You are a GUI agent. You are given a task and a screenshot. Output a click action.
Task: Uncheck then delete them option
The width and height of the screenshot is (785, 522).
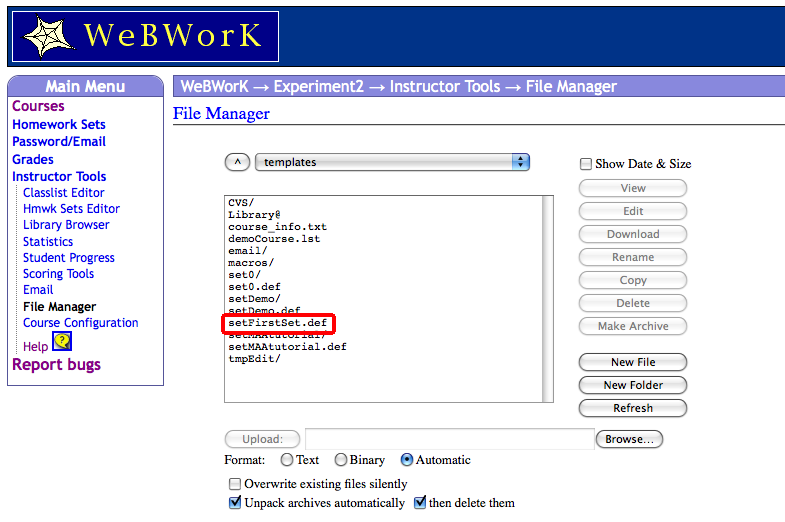tap(420, 502)
